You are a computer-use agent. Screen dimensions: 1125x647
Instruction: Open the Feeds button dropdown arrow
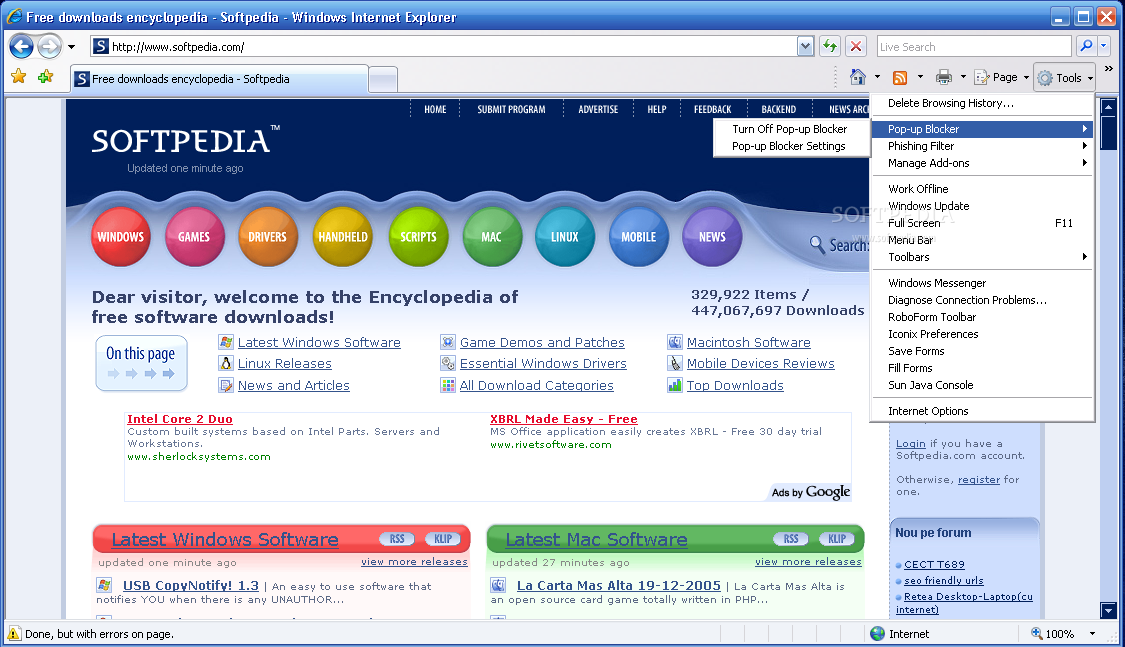[921, 77]
